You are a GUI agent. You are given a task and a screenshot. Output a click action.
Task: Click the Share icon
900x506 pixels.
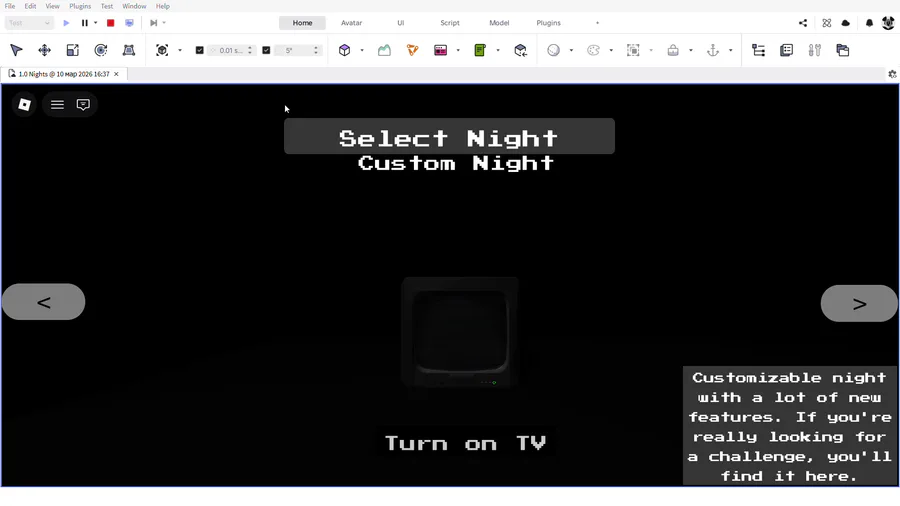click(x=803, y=23)
